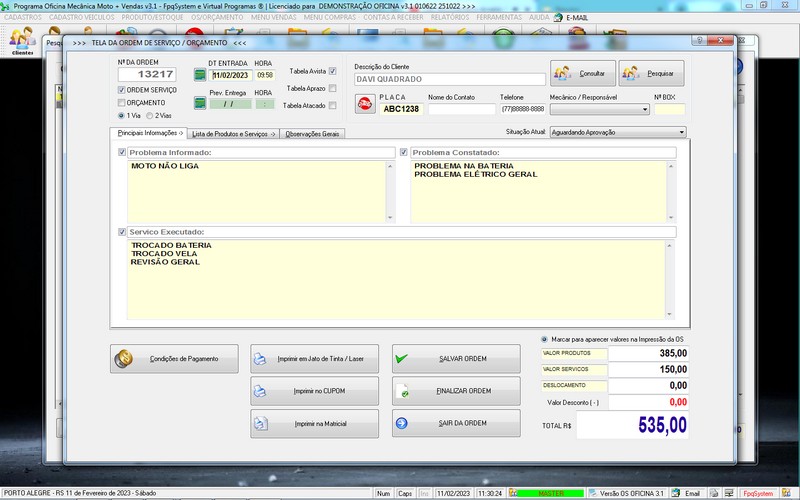Screen dimensions: 800x500
Task: Click SAIR DA ORDEM button
Action: [456, 423]
